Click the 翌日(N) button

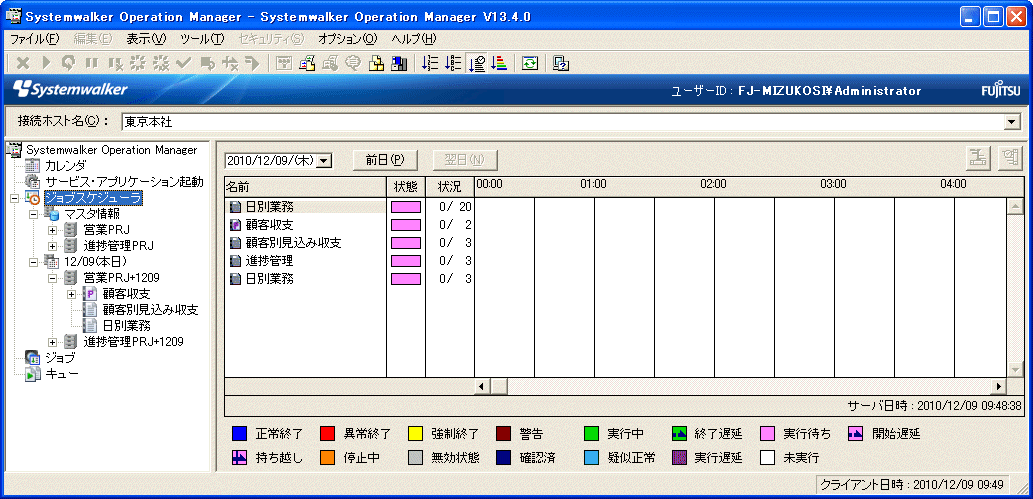[464, 160]
